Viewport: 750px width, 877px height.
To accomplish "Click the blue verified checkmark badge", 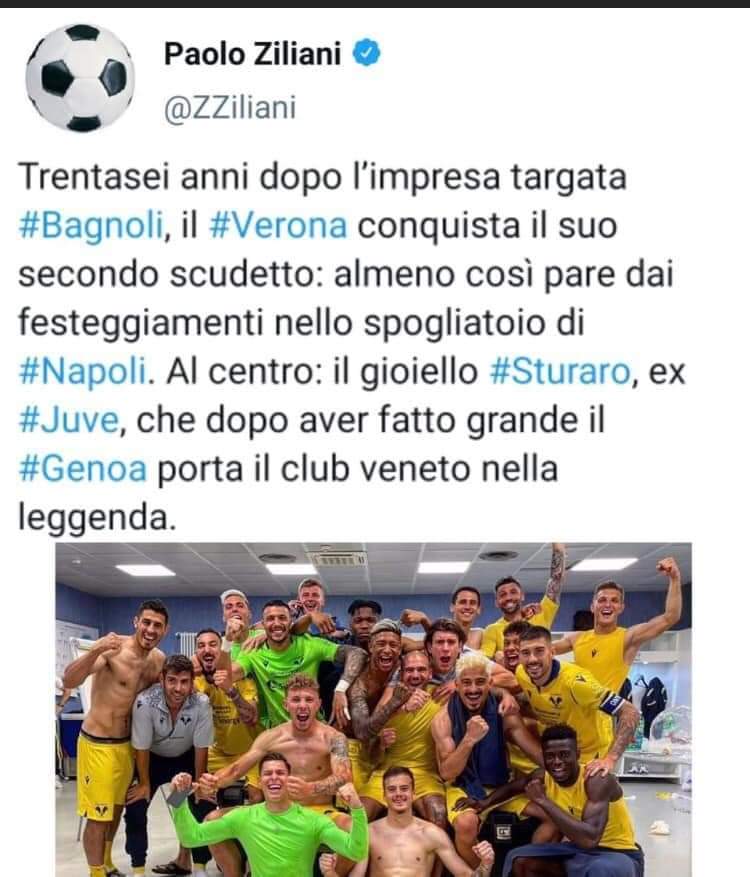I will click(x=366, y=53).
